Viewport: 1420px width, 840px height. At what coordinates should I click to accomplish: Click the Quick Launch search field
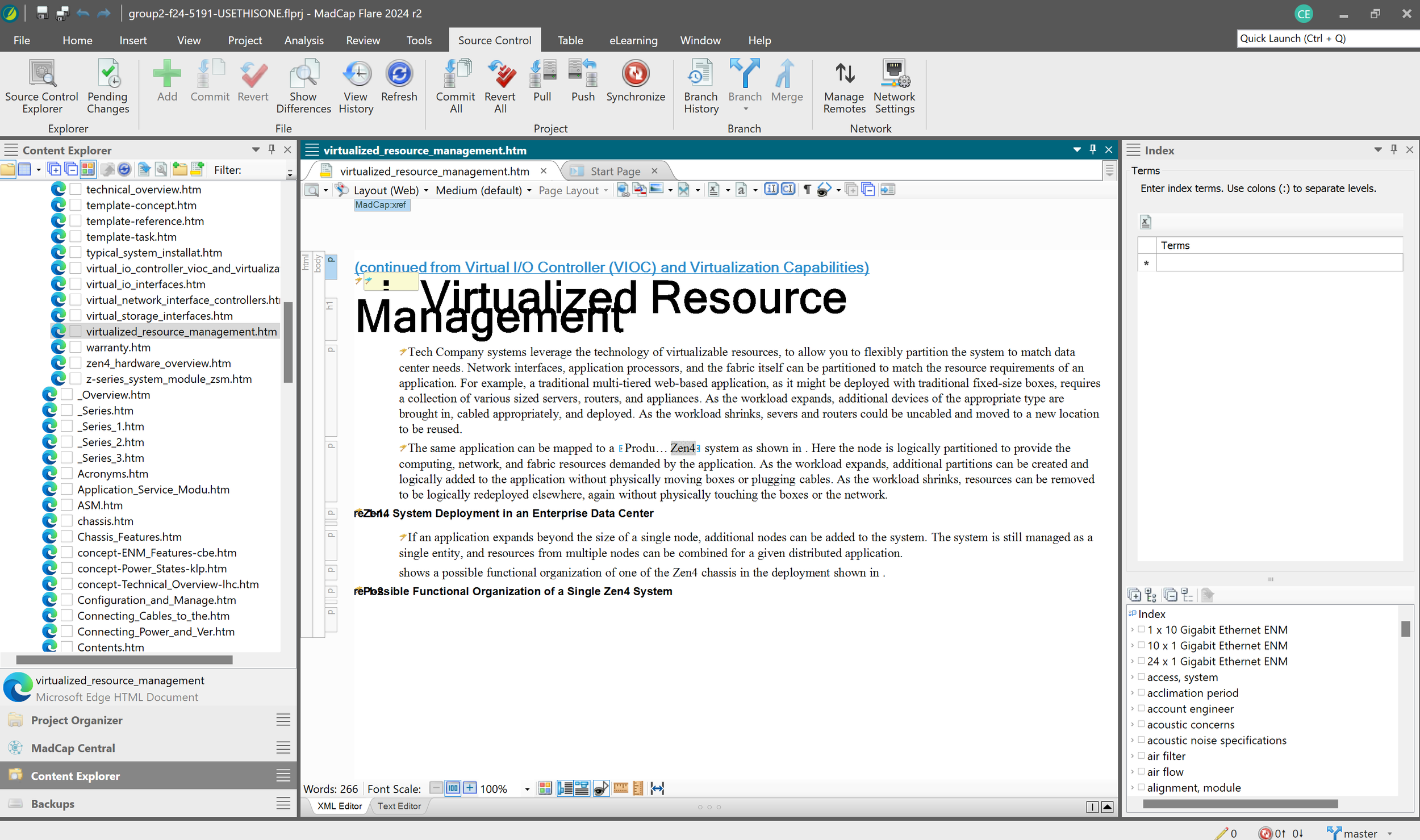tap(1328, 39)
